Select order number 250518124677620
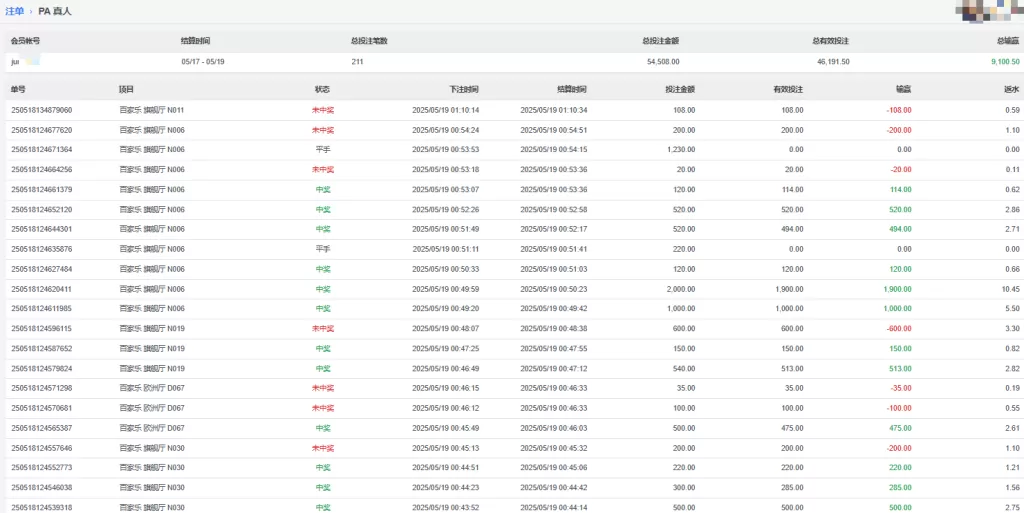 point(42,130)
